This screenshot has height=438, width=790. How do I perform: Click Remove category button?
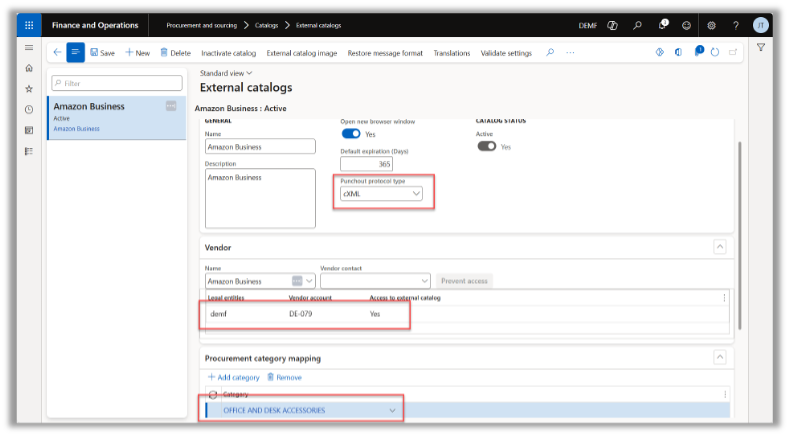pos(284,378)
